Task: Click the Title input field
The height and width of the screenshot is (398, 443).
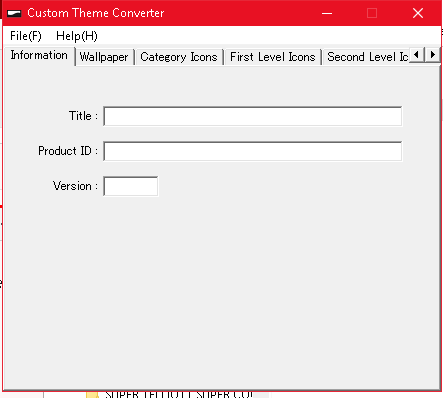Action: click(x=253, y=116)
